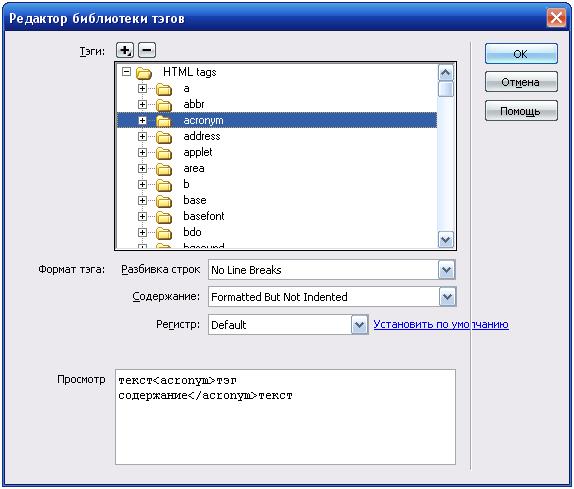Select the address tag label
574x489 pixels.
202,136
